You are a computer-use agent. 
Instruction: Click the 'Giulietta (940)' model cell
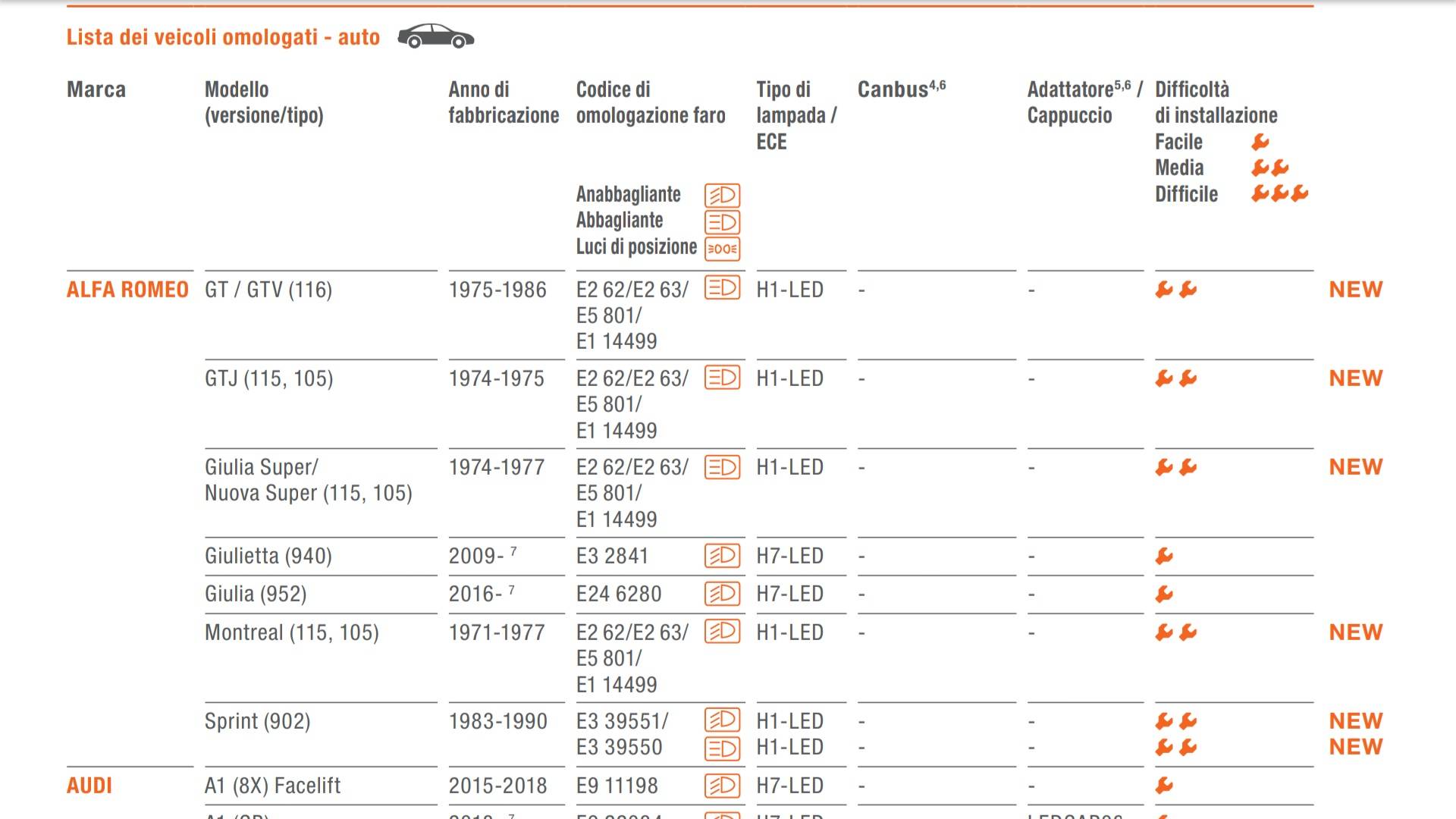268,557
